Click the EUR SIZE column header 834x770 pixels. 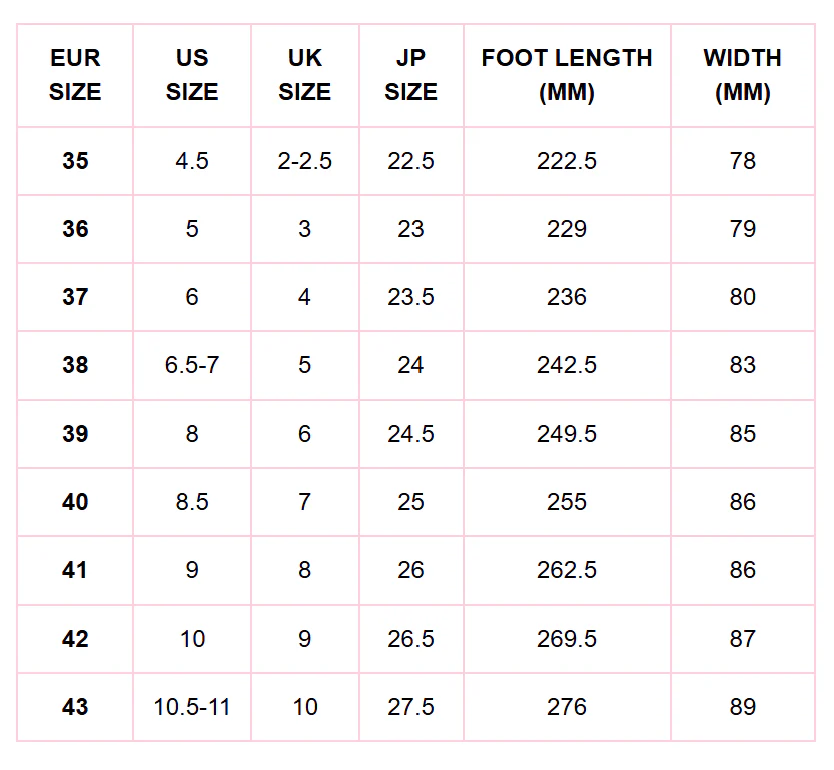pos(75,75)
